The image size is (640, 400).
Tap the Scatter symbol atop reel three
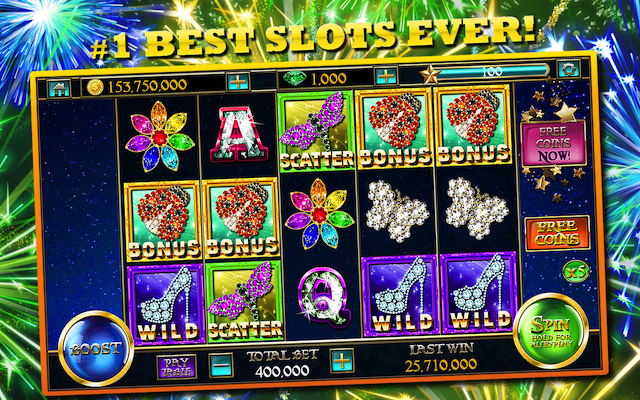pyautogui.click(x=316, y=131)
